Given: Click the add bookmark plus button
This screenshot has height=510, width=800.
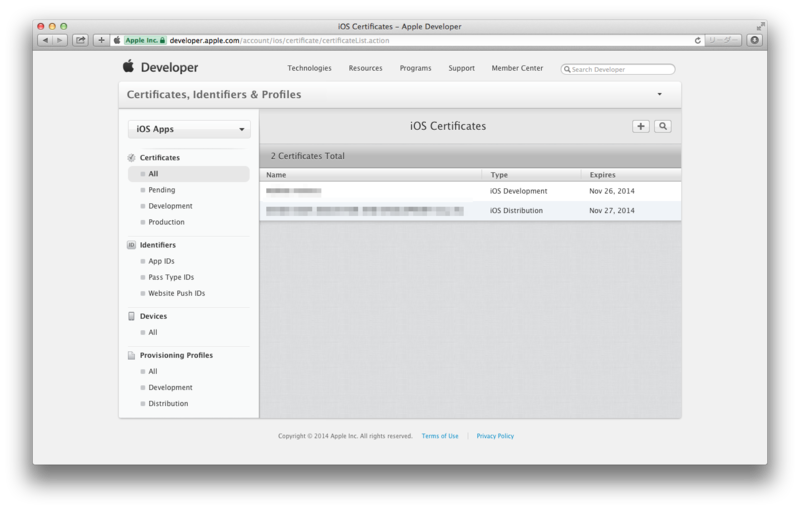Looking at the screenshot, I should pyautogui.click(x=101, y=40).
